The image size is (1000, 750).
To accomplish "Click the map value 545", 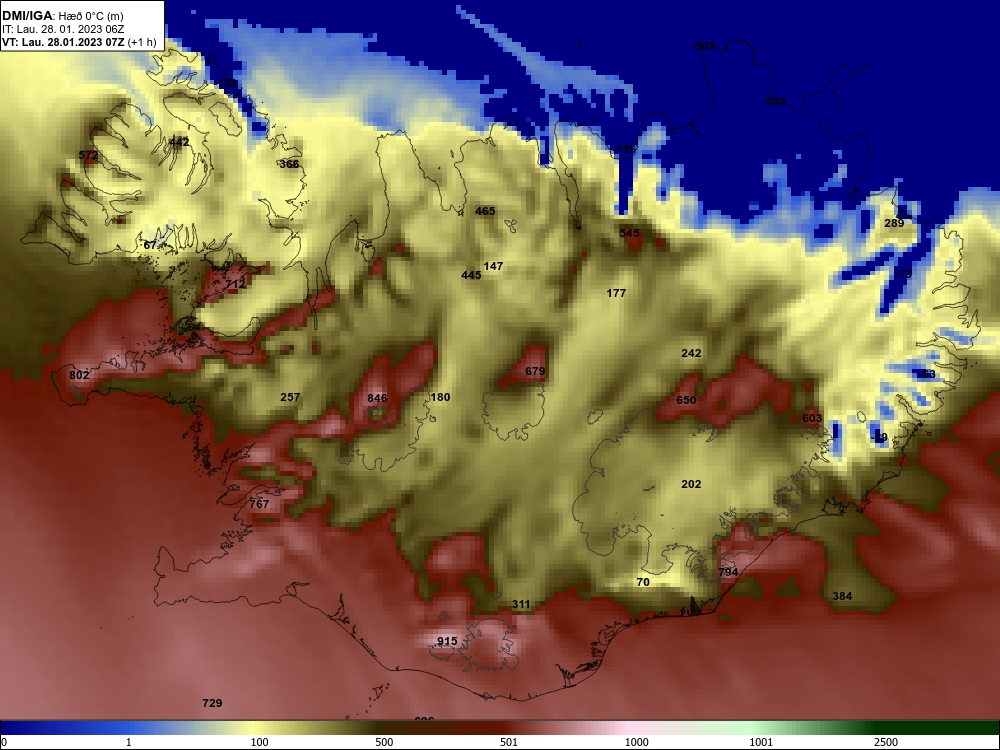I will click(x=629, y=233).
